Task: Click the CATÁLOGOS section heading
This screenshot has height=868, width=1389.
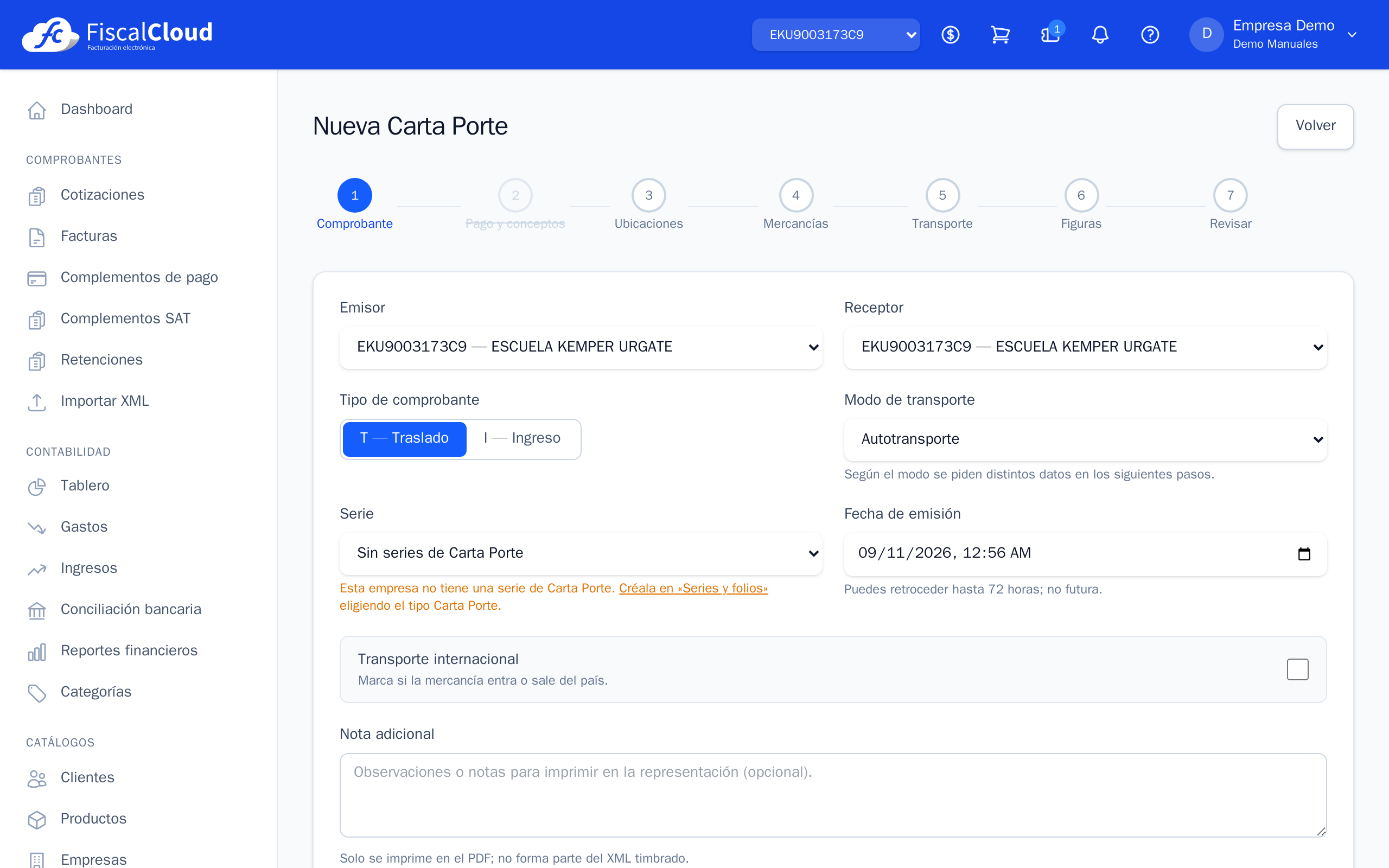Action: [x=60, y=743]
